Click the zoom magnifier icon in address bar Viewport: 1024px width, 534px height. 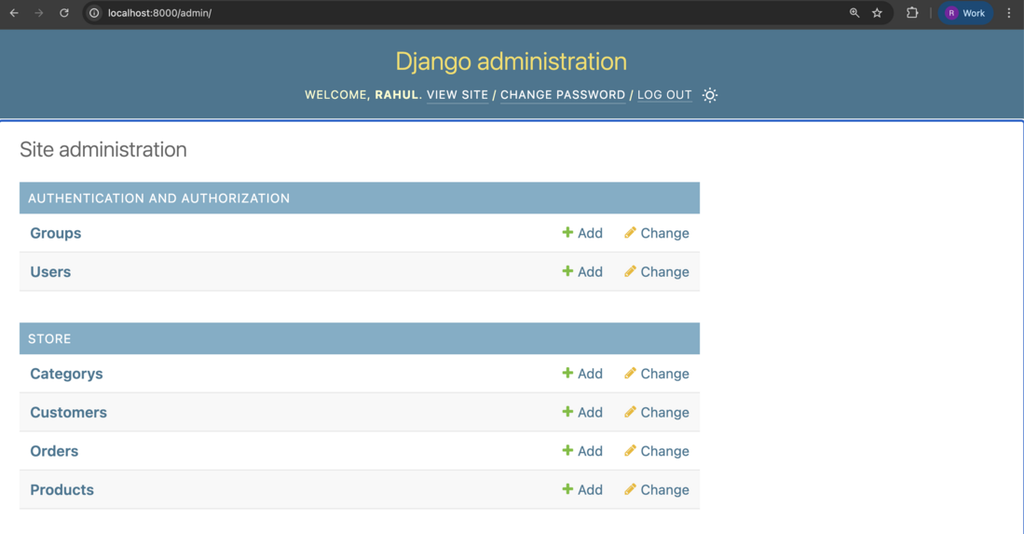click(854, 13)
